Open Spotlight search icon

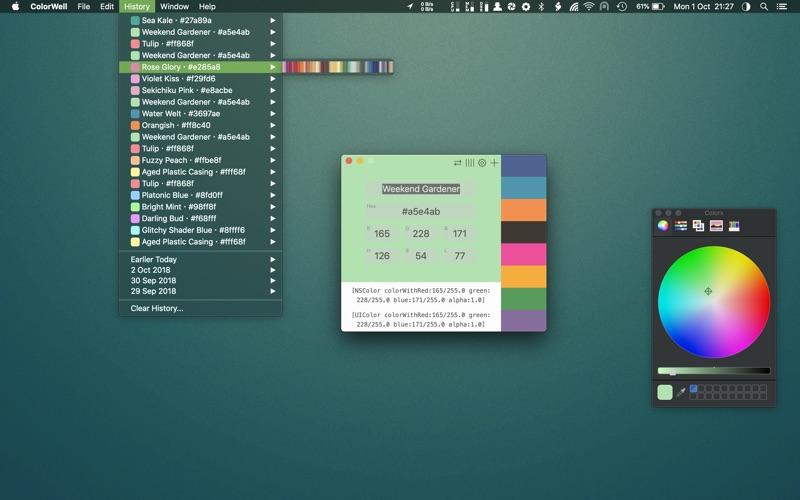(x=764, y=6)
